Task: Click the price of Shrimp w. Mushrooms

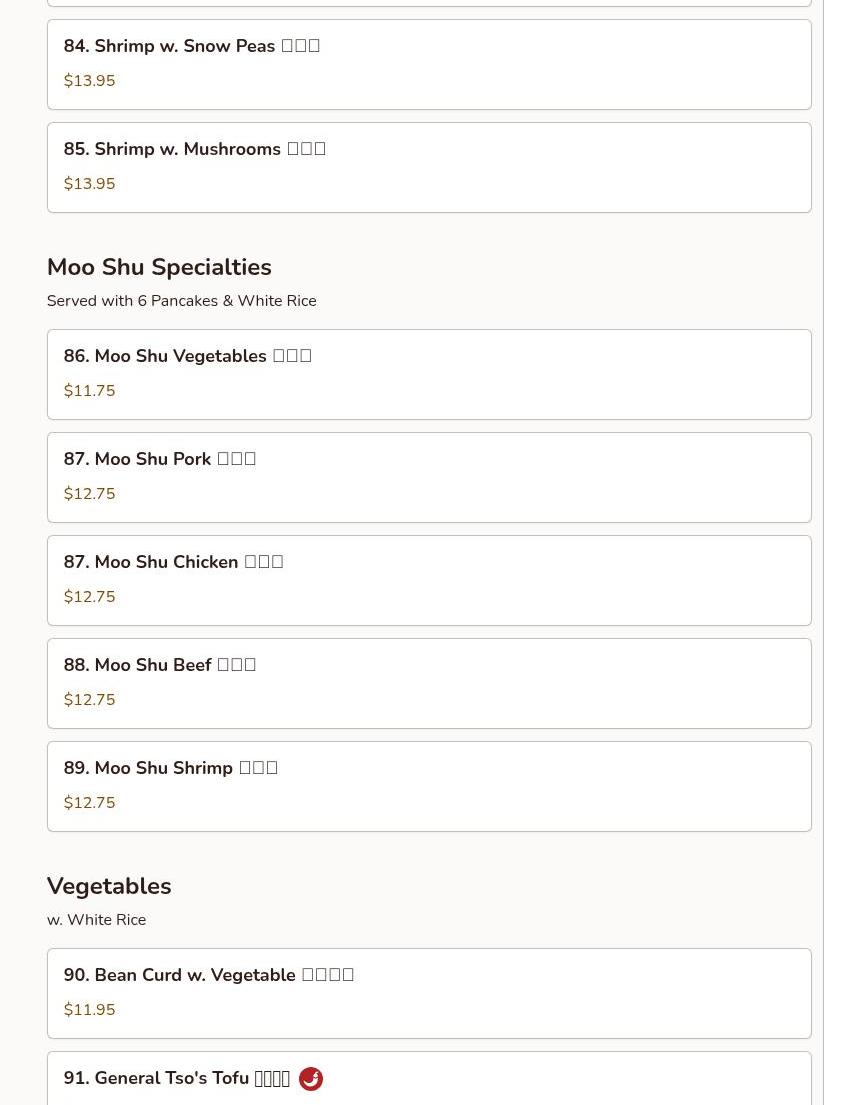Action: (89, 184)
